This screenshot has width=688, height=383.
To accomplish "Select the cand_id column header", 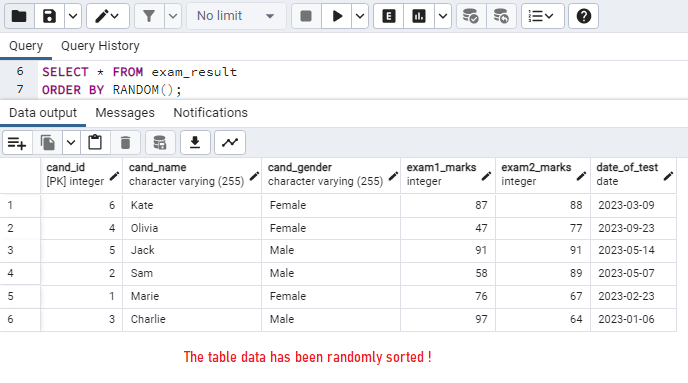I will pyautogui.click(x=82, y=175).
